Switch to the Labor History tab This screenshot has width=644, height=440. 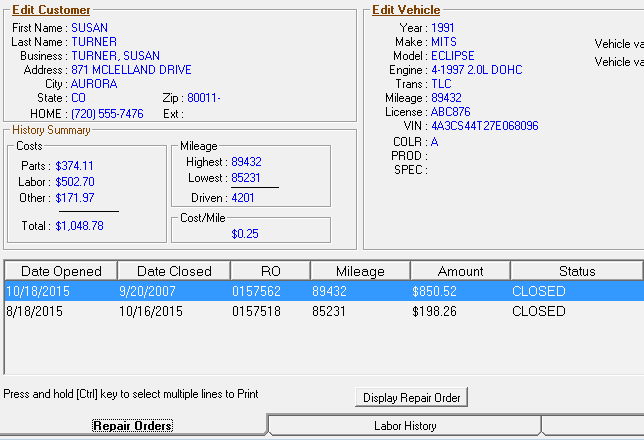[x=404, y=426]
